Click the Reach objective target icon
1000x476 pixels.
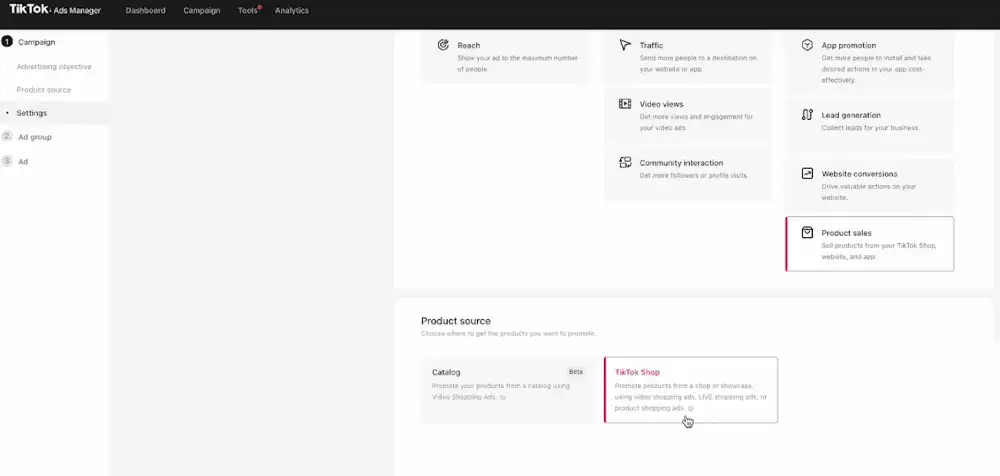point(443,45)
